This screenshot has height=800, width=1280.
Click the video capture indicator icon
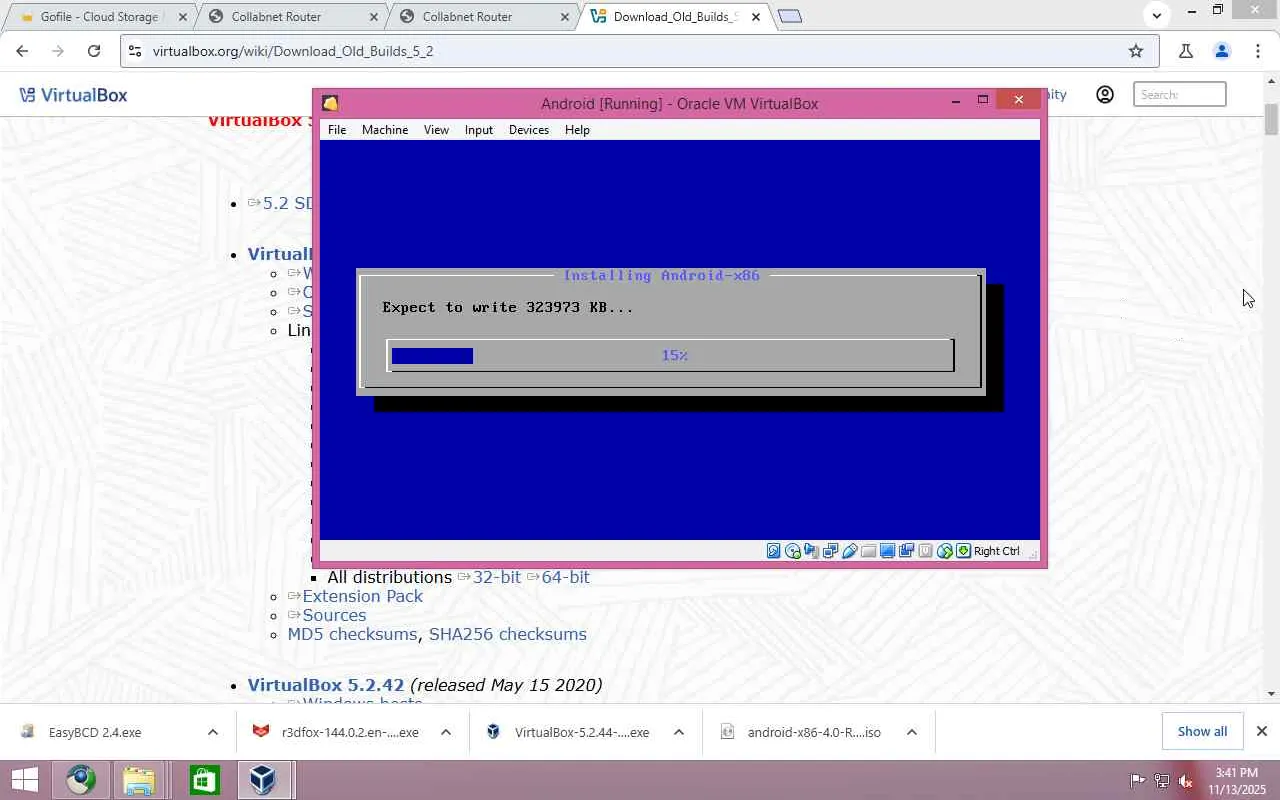[907, 551]
